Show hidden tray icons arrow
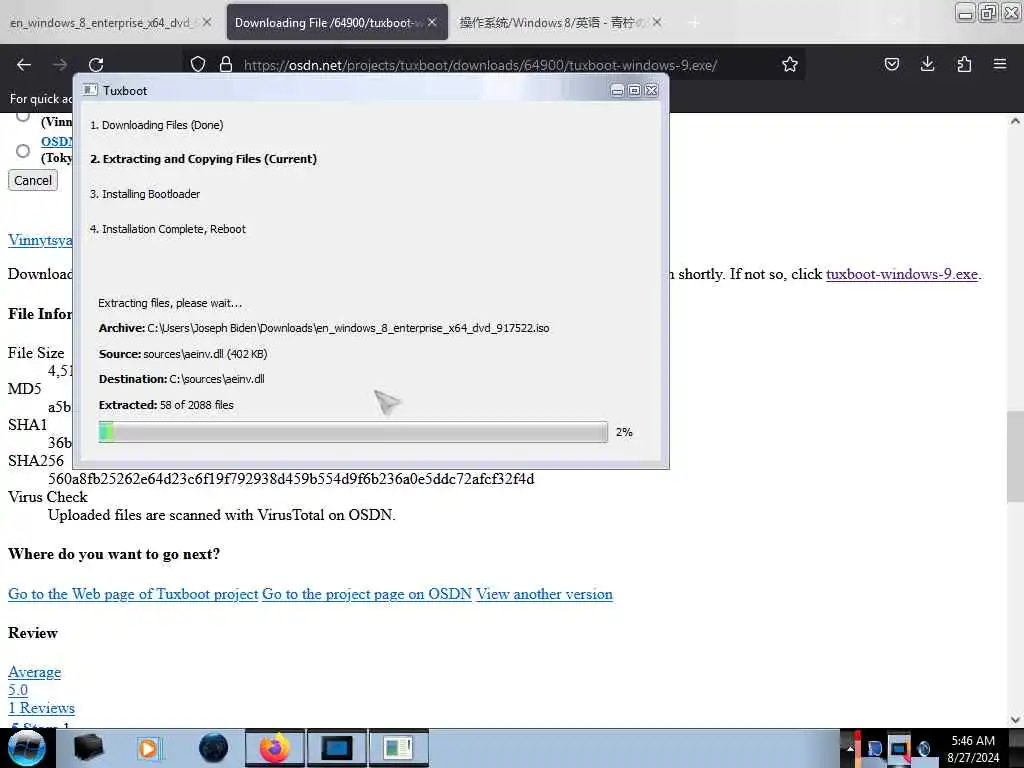This screenshot has height=768, width=1024. (850, 748)
